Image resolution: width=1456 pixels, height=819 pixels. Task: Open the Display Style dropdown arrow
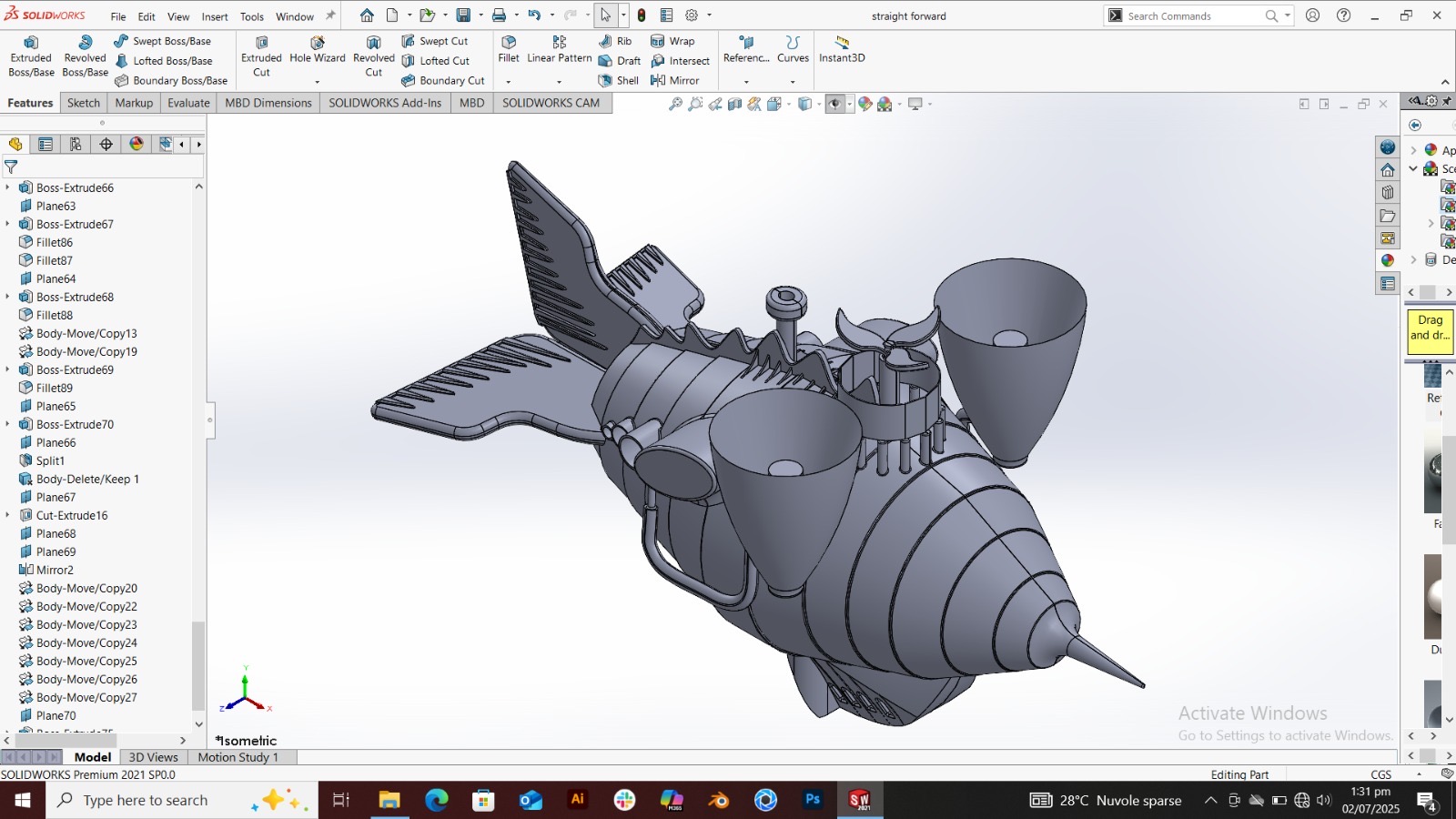click(819, 104)
